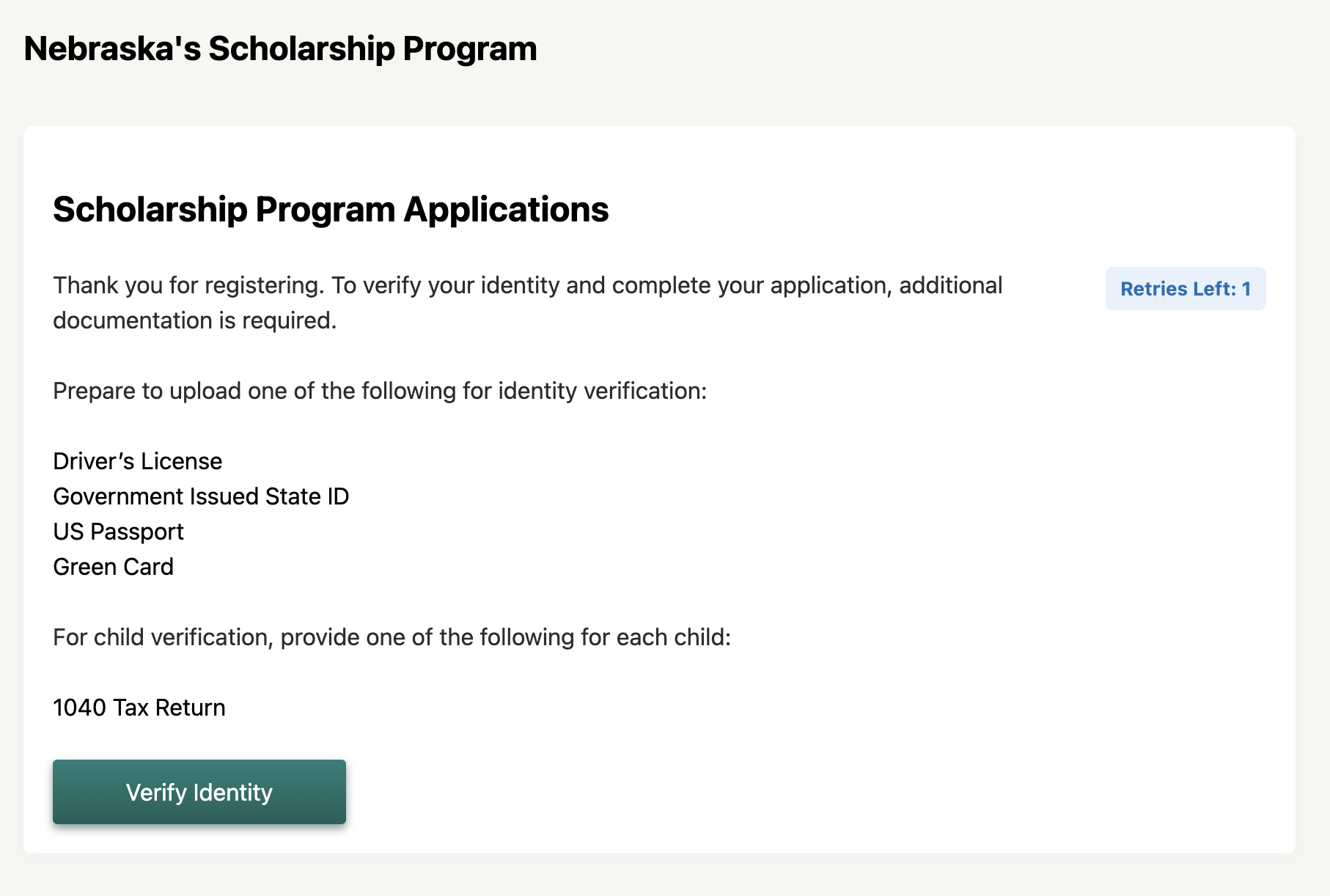This screenshot has width=1330, height=896.
Task: Click the Green Card list item
Action: 113,567
